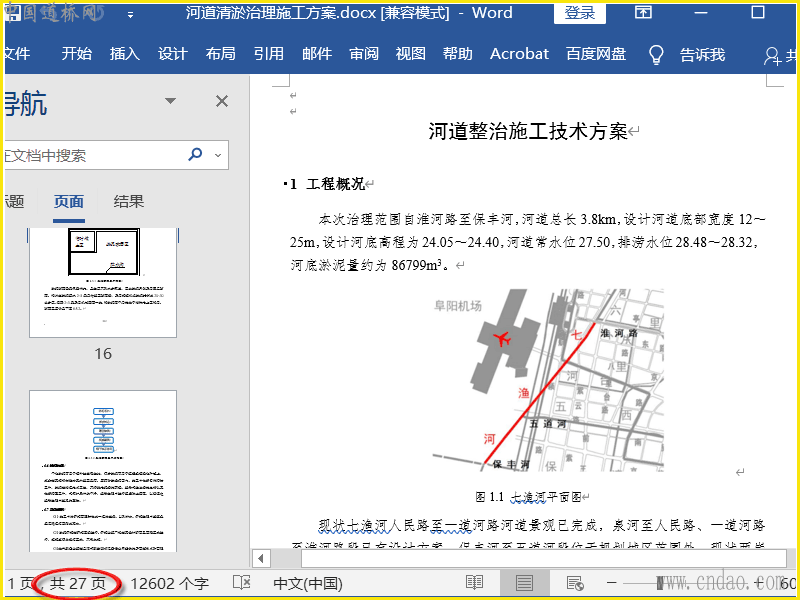Image resolution: width=800 pixels, height=600 pixels.
Task: Close the navigation pane
Action: pos(222,101)
